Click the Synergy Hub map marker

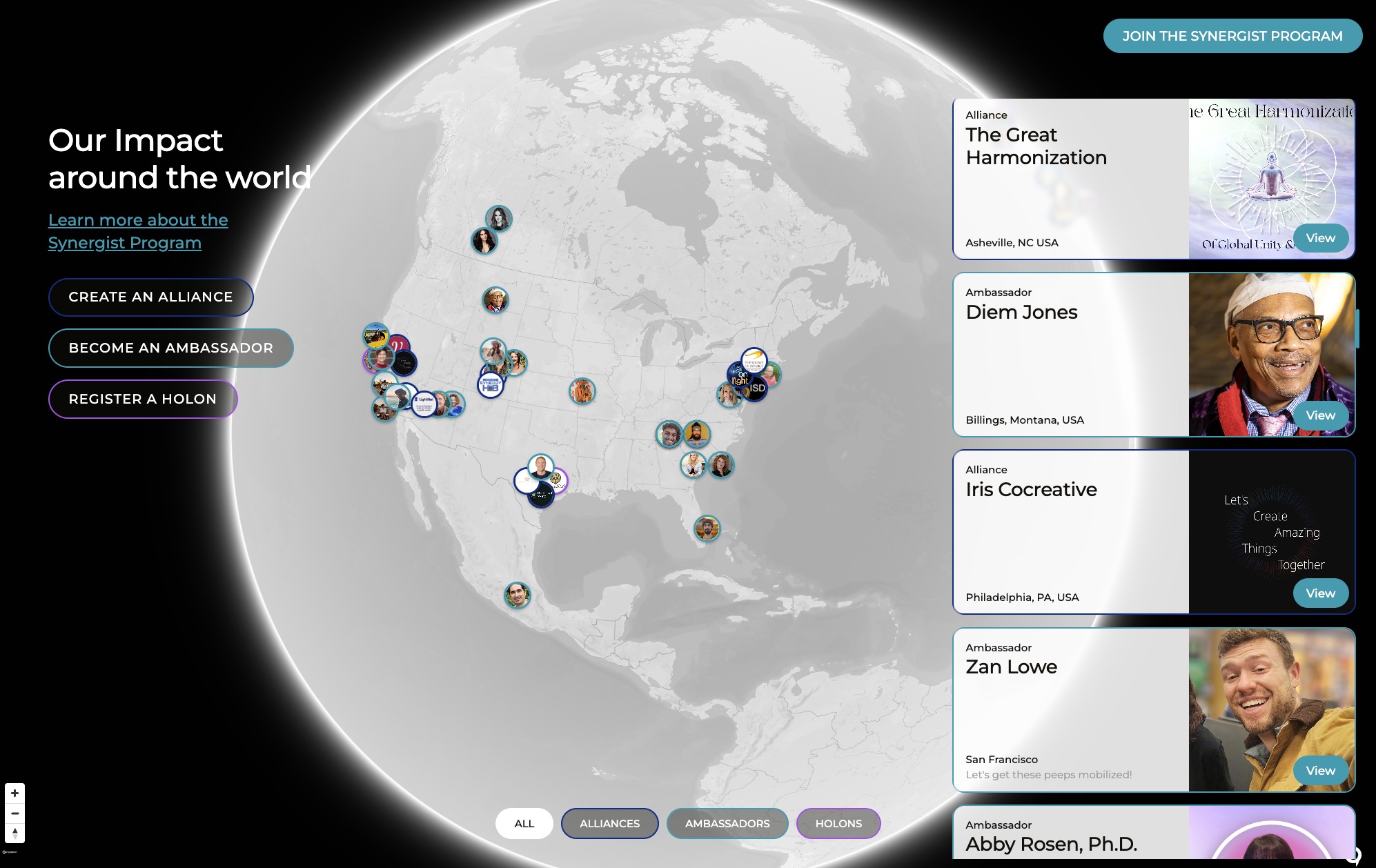click(491, 386)
